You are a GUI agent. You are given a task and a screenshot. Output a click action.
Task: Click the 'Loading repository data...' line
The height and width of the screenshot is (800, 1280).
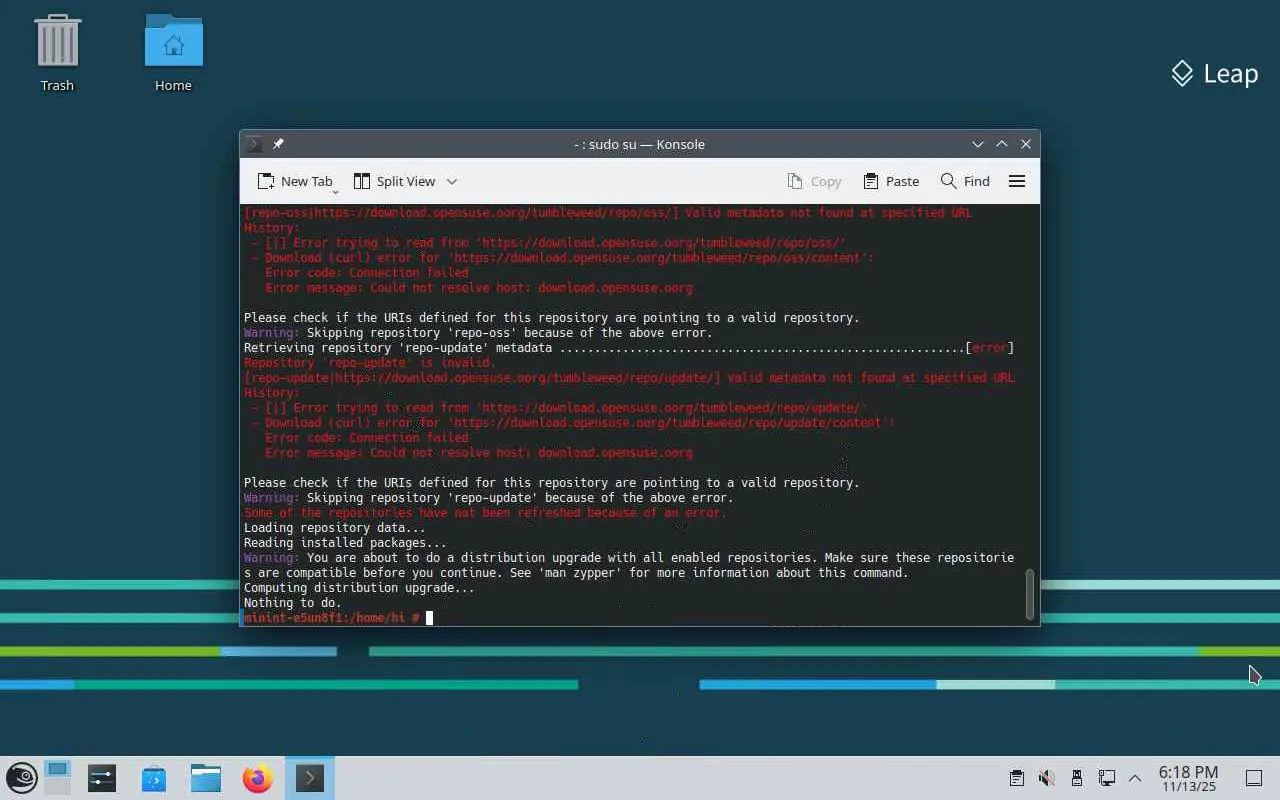point(335,528)
